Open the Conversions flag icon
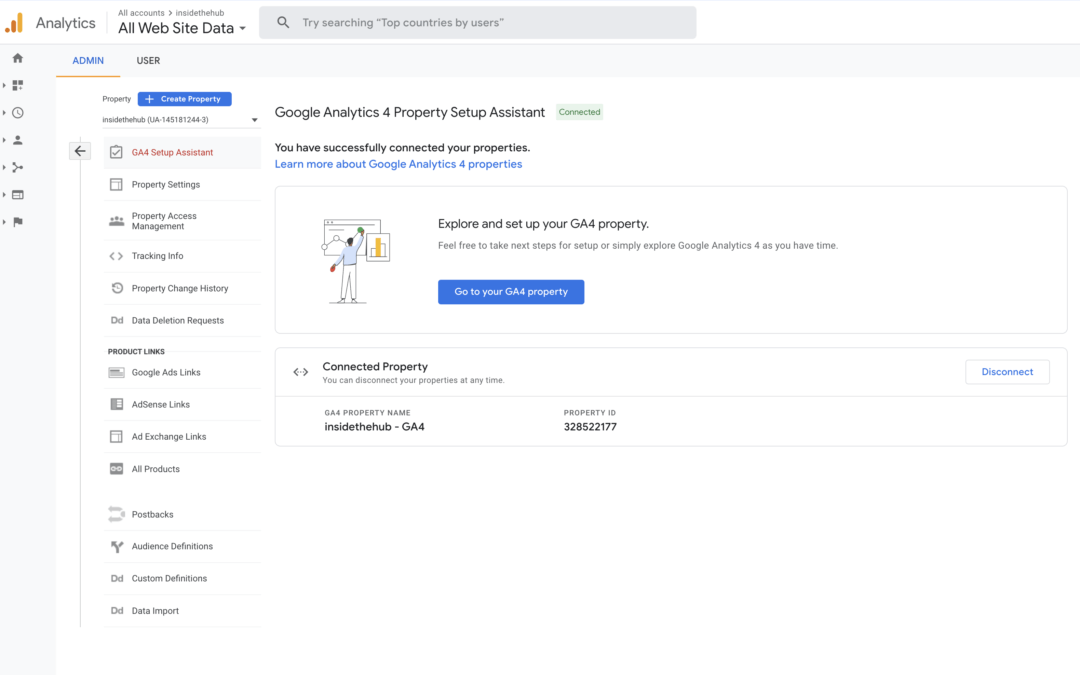Screen dimensions: 1080x675 [18, 222]
